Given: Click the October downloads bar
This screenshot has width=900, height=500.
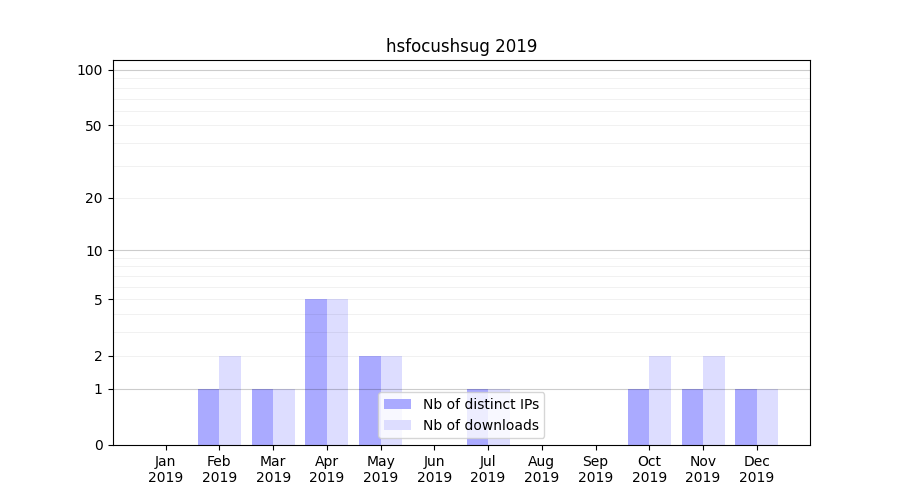Looking at the screenshot, I should 660,400.
